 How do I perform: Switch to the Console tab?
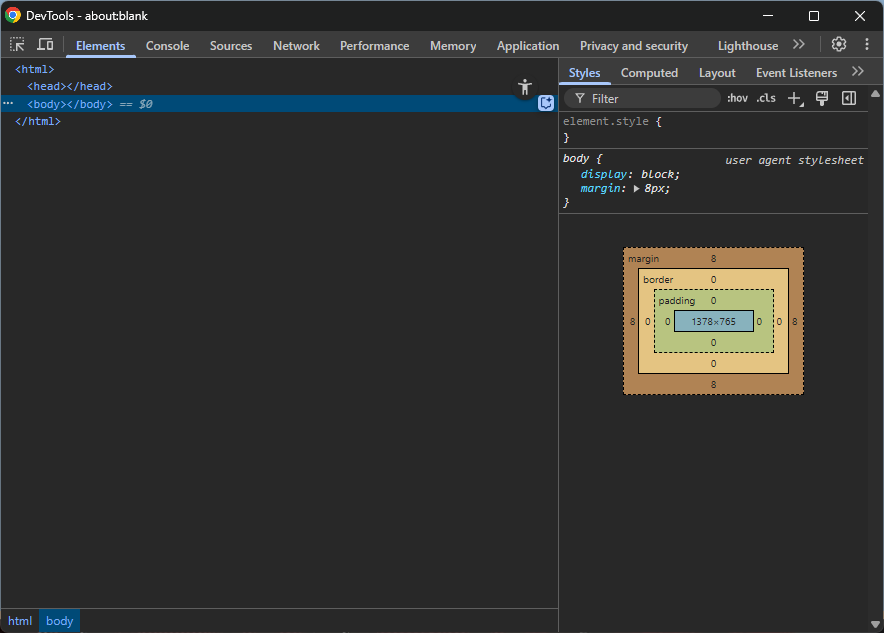point(167,46)
